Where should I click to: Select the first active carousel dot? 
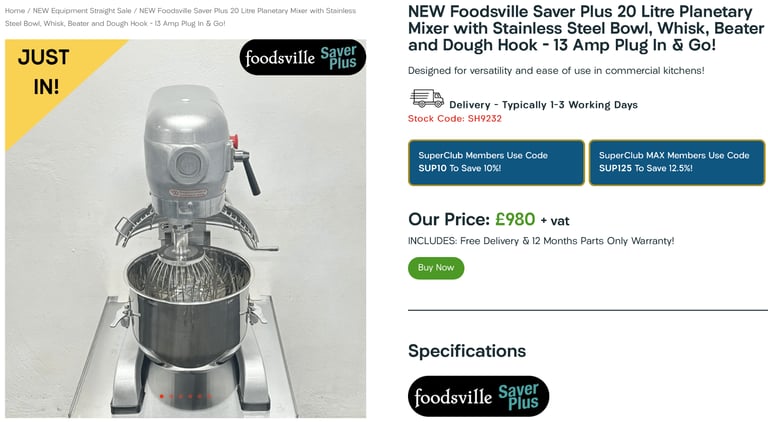point(162,396)
